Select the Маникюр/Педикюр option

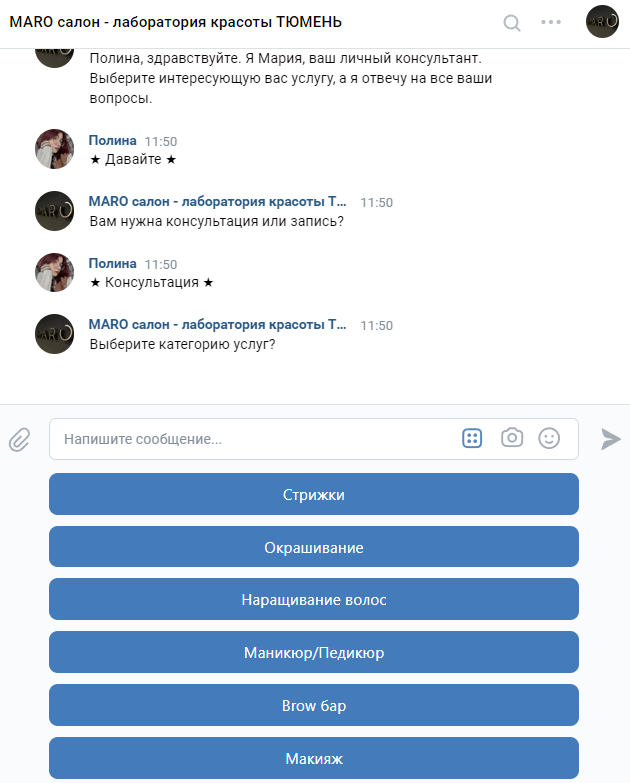[314, 652]
